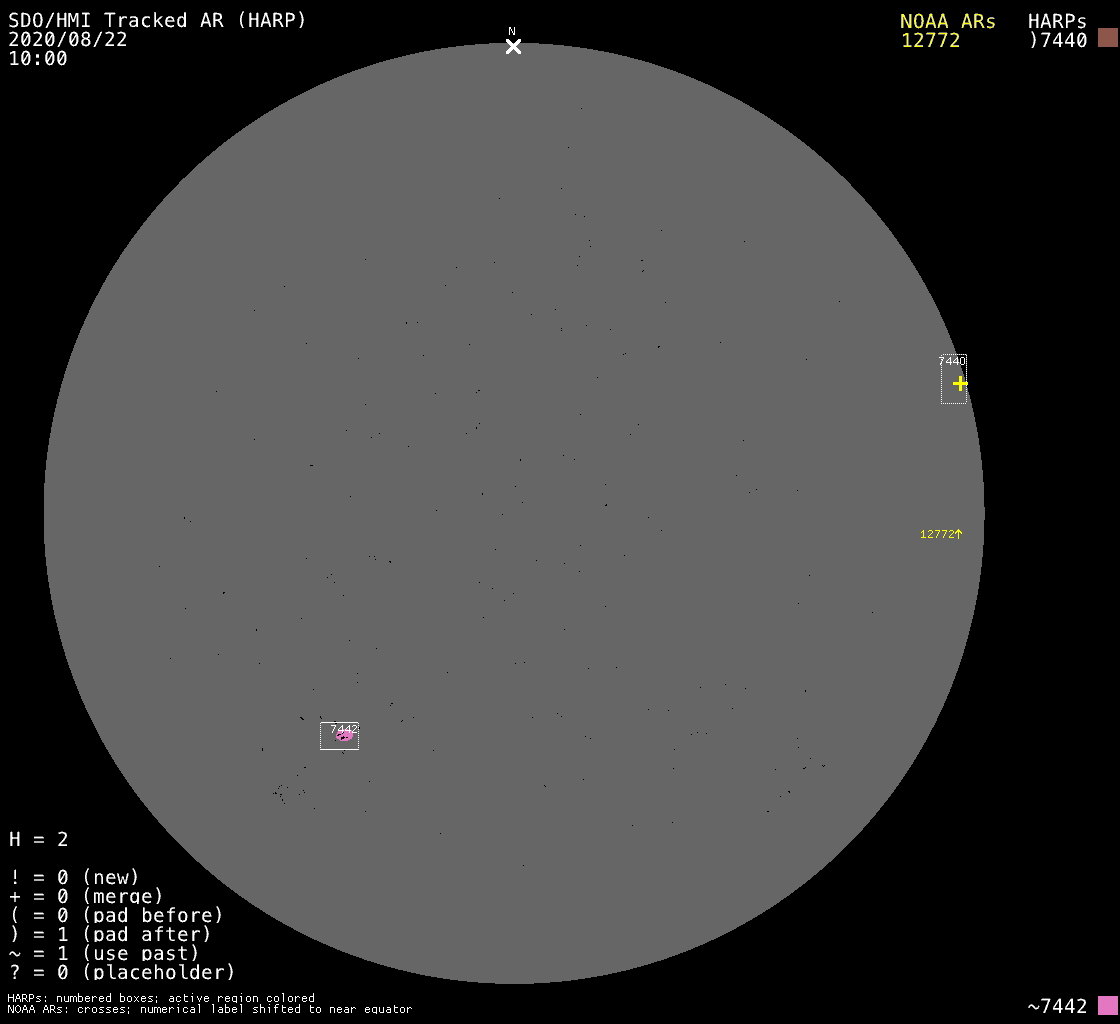The height and width of the screenshot is (1024, 1120).
Task: Click the H = 2 count
Action: pyautogui.click(x=38, y=839)
